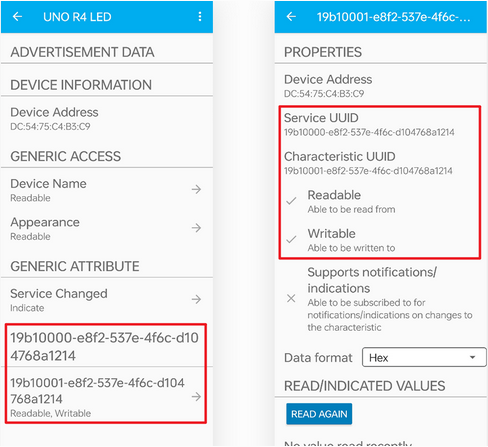Tap the Writable checkmark indicator
Image resolution: width=488 pixels, height=447 pixels.
click(x=291, y=239)
